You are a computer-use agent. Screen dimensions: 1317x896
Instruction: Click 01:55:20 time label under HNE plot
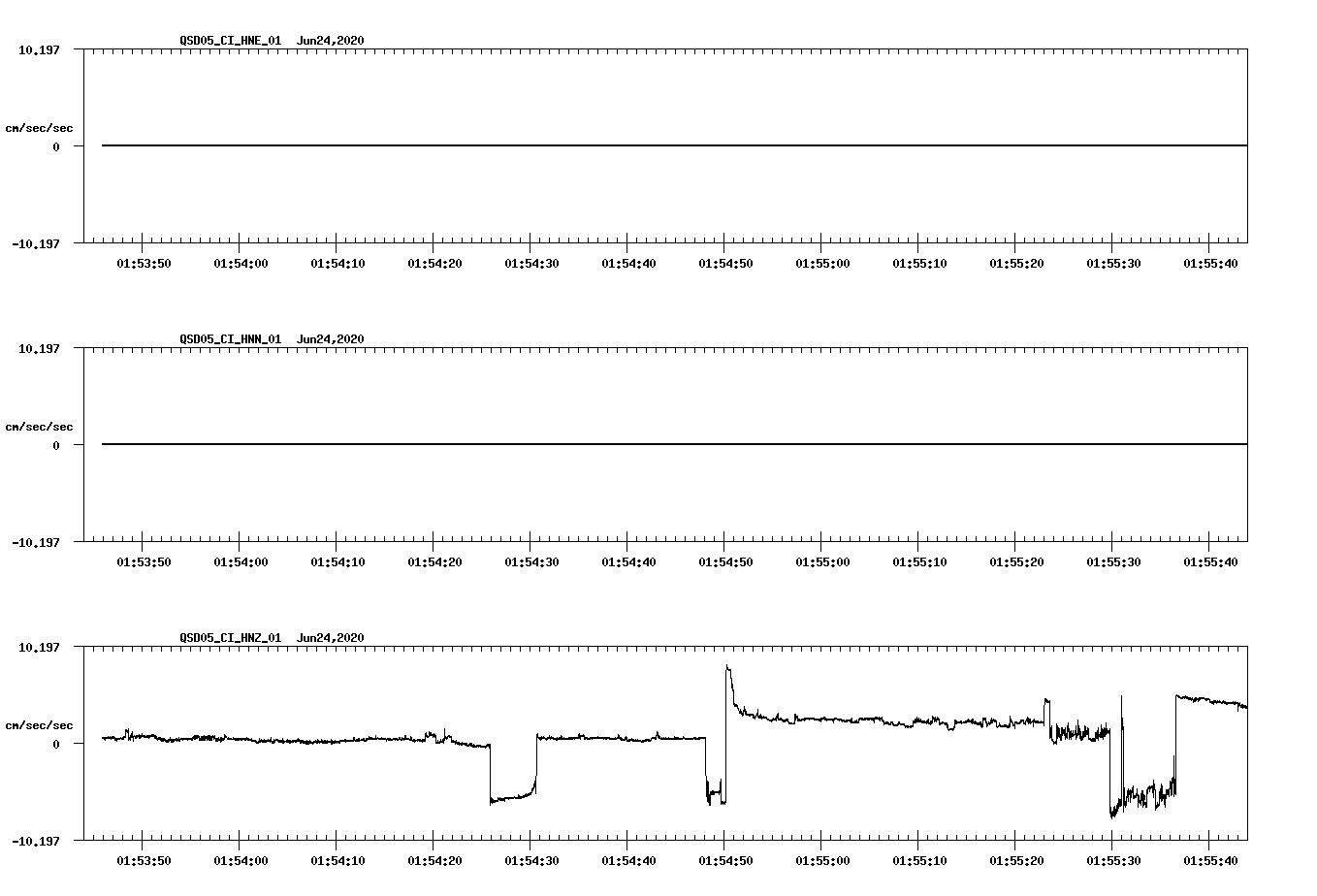pos(1016,263)
